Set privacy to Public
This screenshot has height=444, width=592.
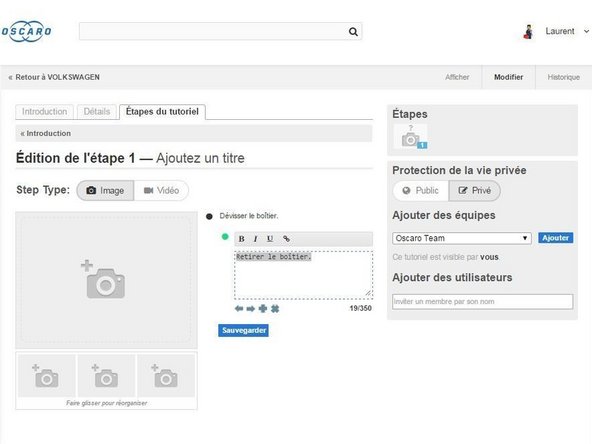(x=421, y=191)
